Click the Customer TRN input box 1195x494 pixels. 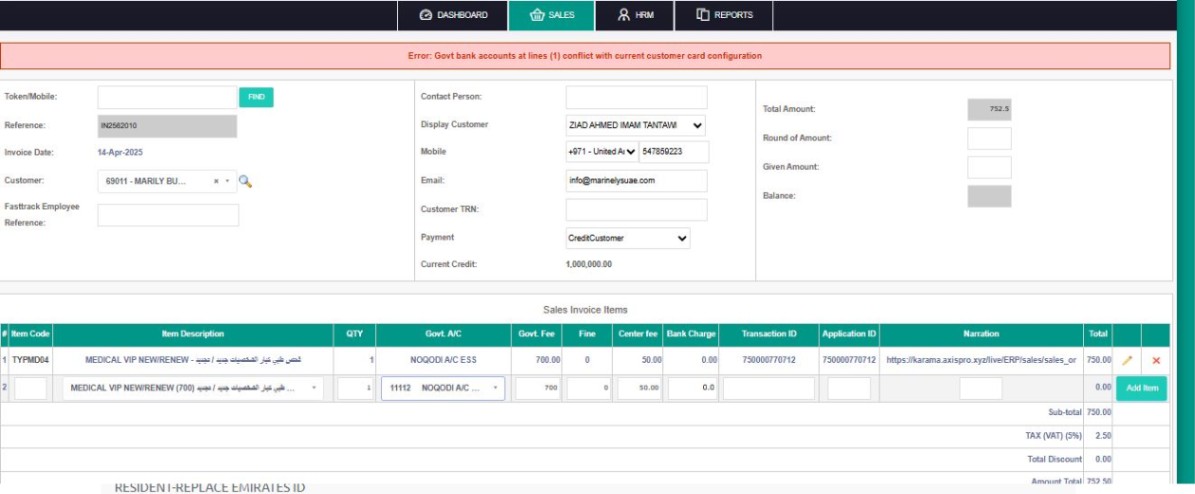[x=636, y=210]
